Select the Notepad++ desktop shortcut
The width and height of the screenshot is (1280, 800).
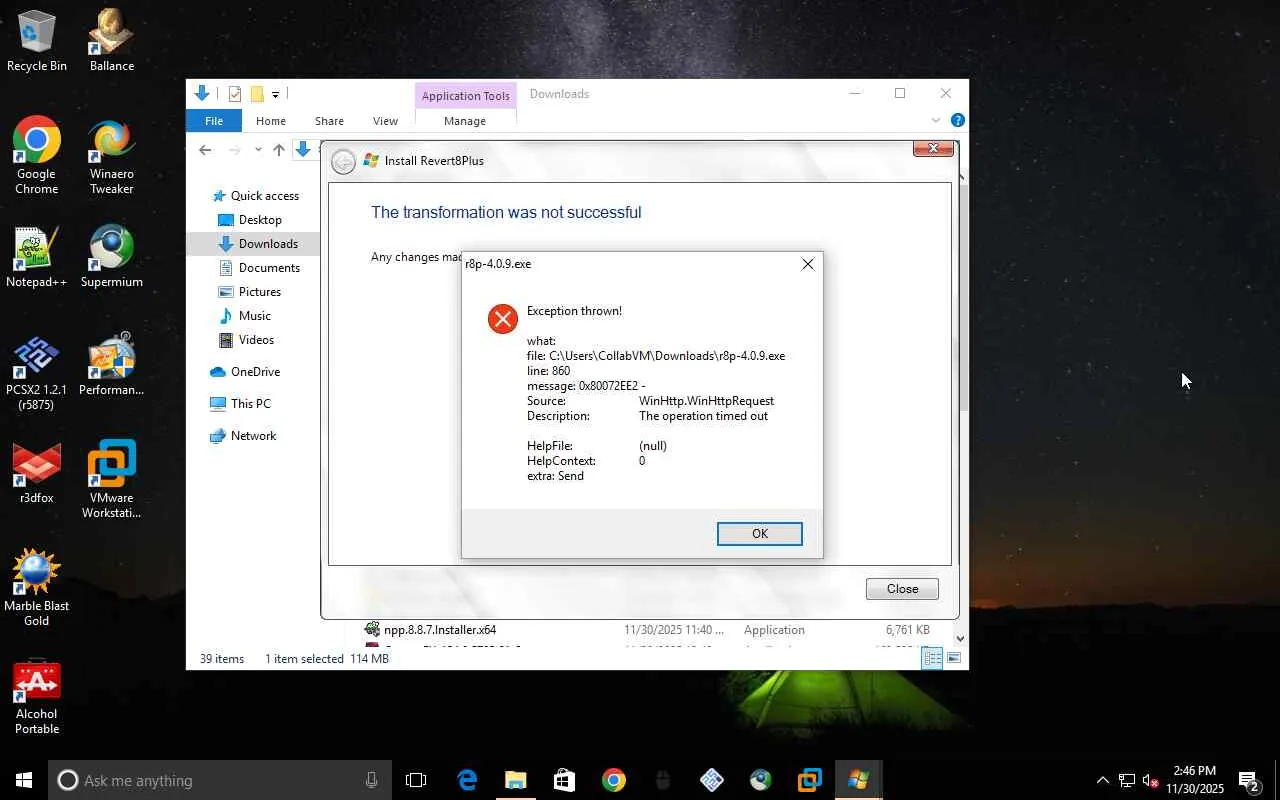(37, 257)
